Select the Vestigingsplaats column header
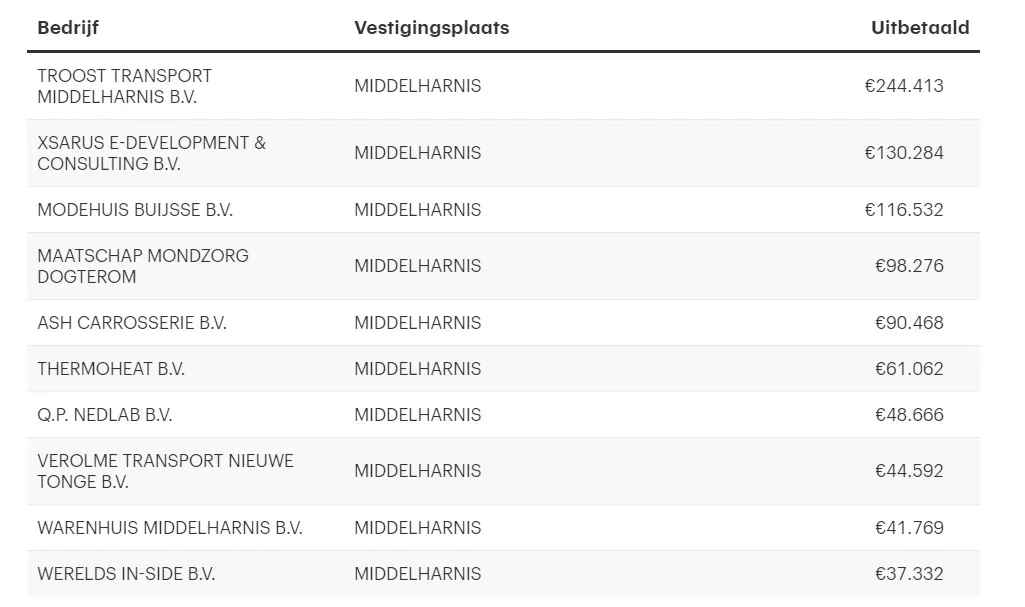The image size is (1025, 607). [x=431, y=27]
